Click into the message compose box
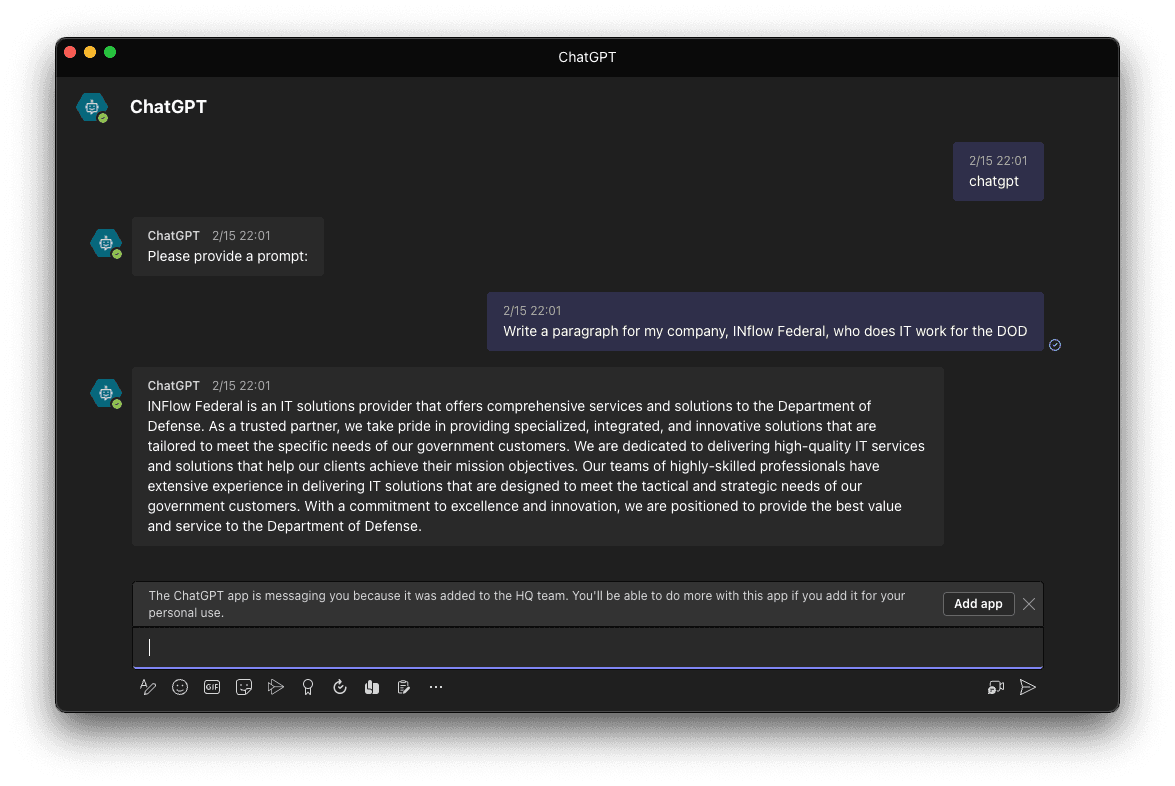This screenshot has height=786, width=1175. click(588, 647)
